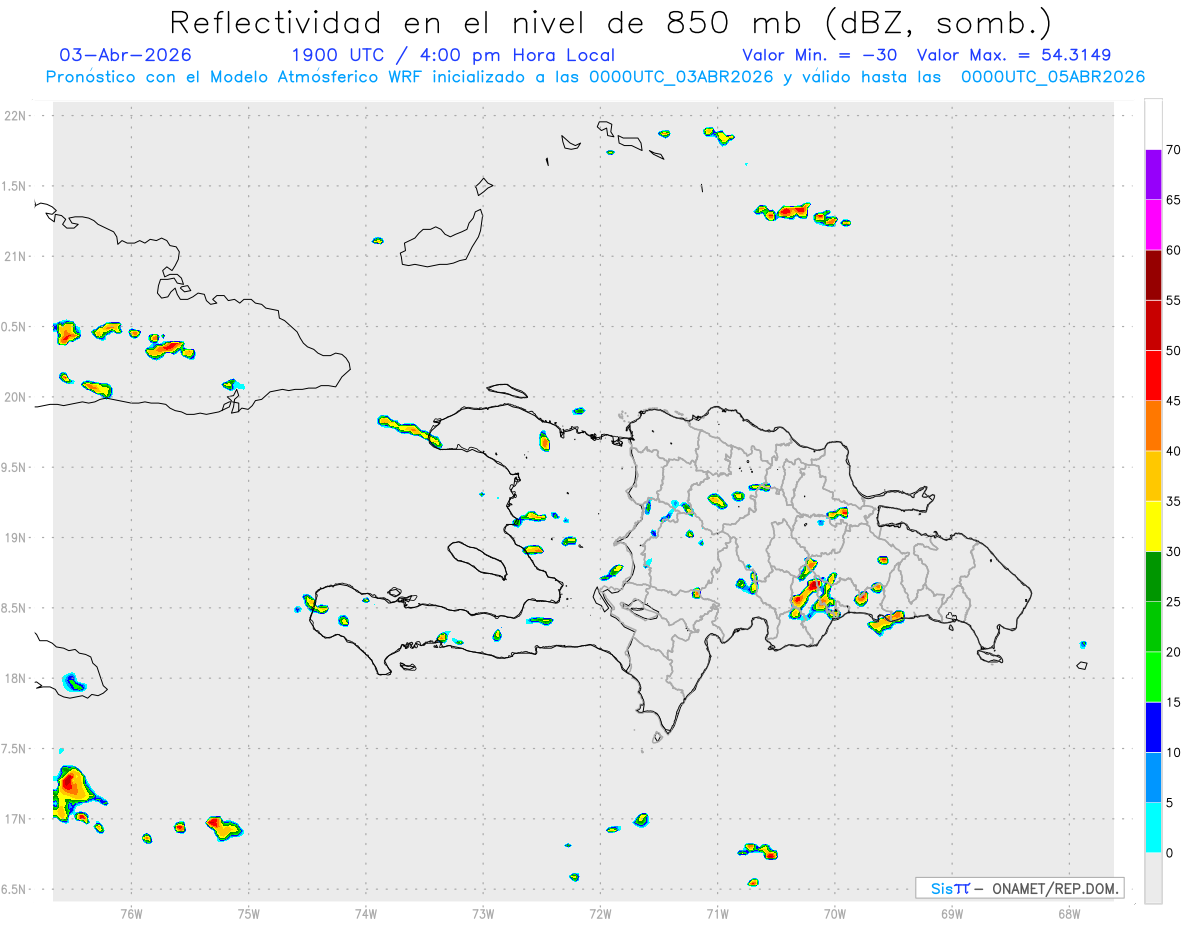Image resolution: width=1200 pixels, height=927 pixels.
Task: Click the dark blue 10-15 dBZ band
Action: (x=1153, y=727)
